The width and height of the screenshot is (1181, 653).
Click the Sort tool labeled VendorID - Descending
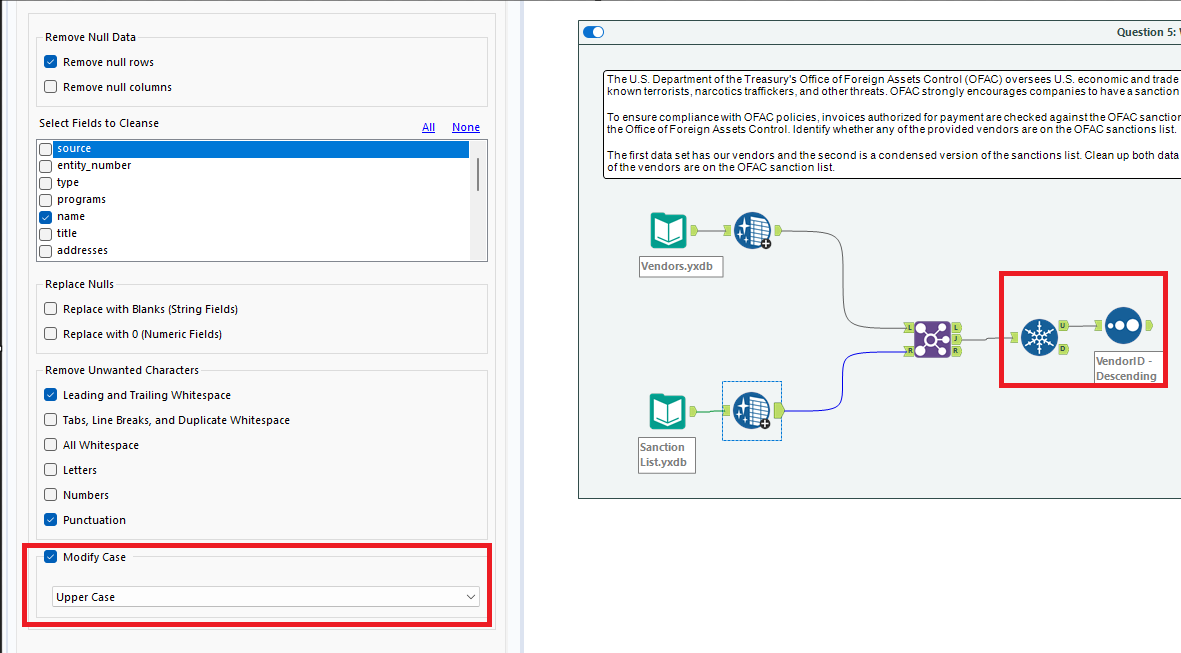(x=1123, y=325)
